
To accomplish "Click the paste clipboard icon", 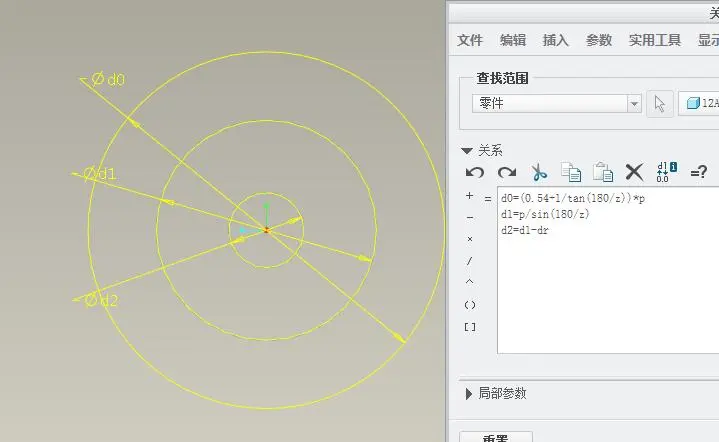I will (603, 172).
